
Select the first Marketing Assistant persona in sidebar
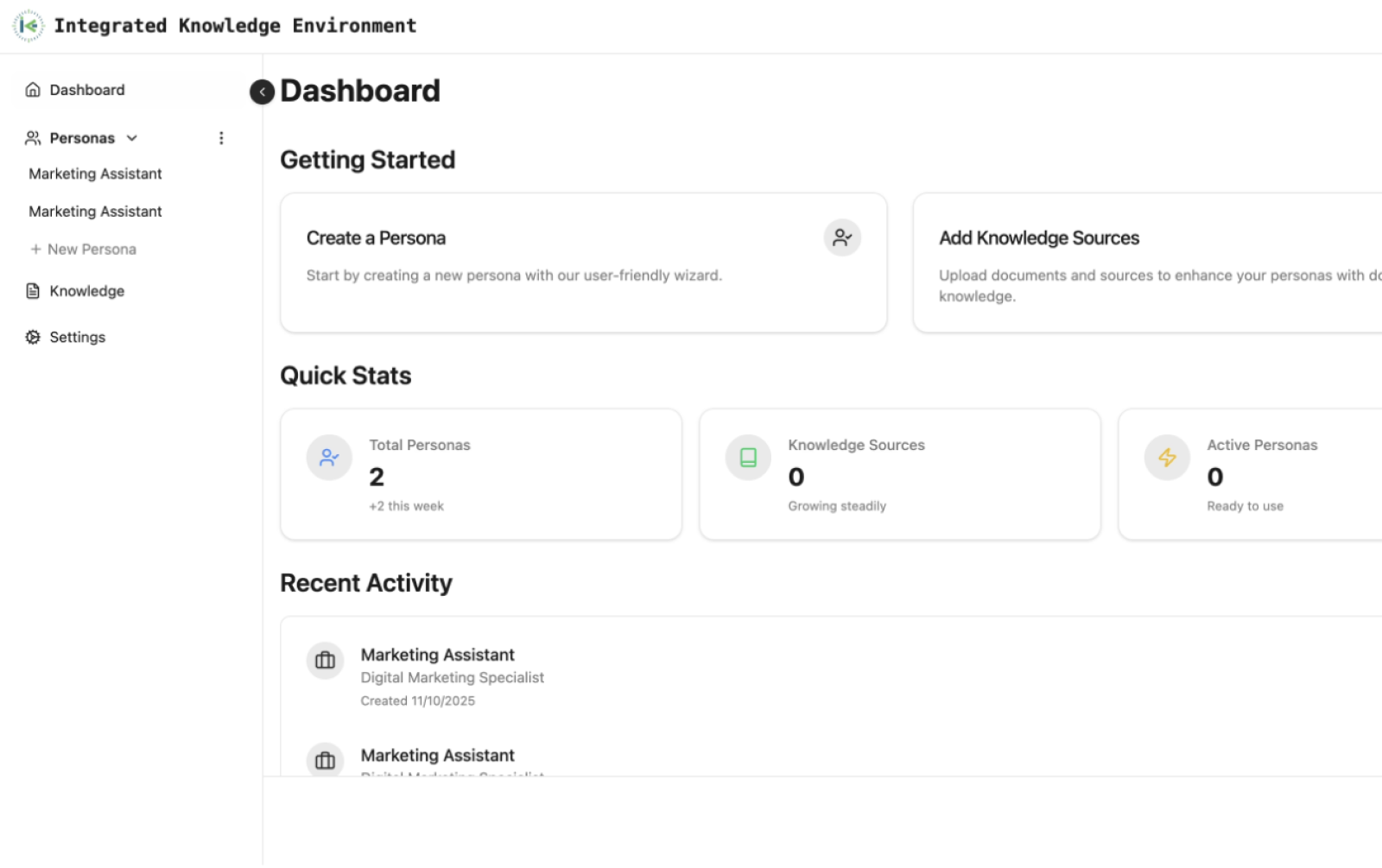click(95, 174)
